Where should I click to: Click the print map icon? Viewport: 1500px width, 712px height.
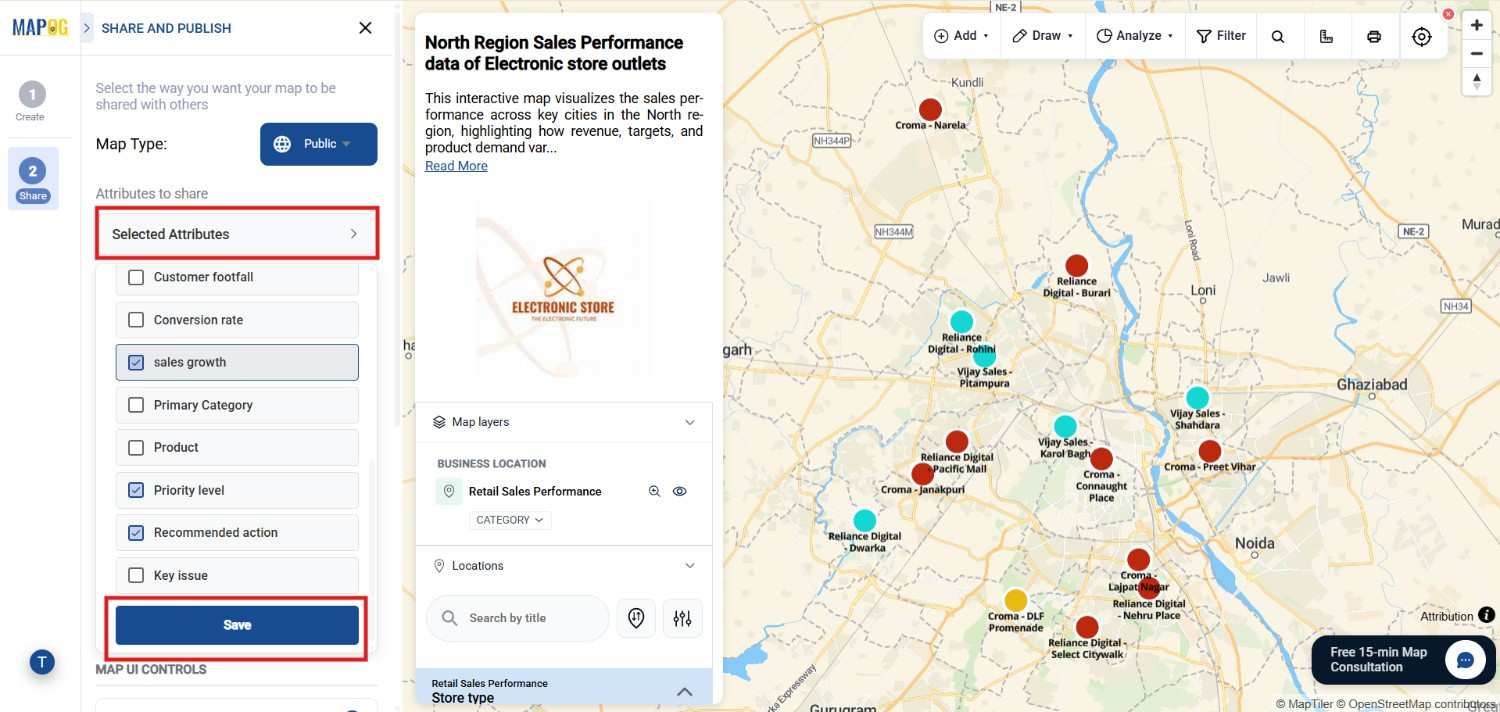click(1374, 37)
